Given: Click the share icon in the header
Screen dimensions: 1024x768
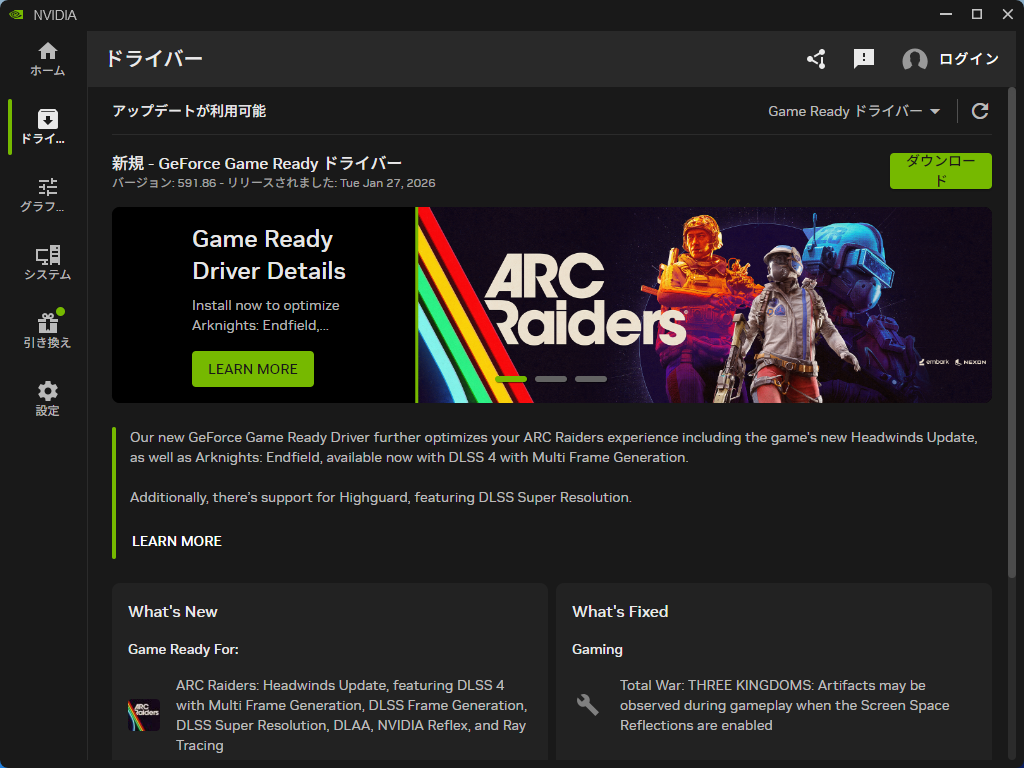Looking at the screenshot, I should point(816,60).
